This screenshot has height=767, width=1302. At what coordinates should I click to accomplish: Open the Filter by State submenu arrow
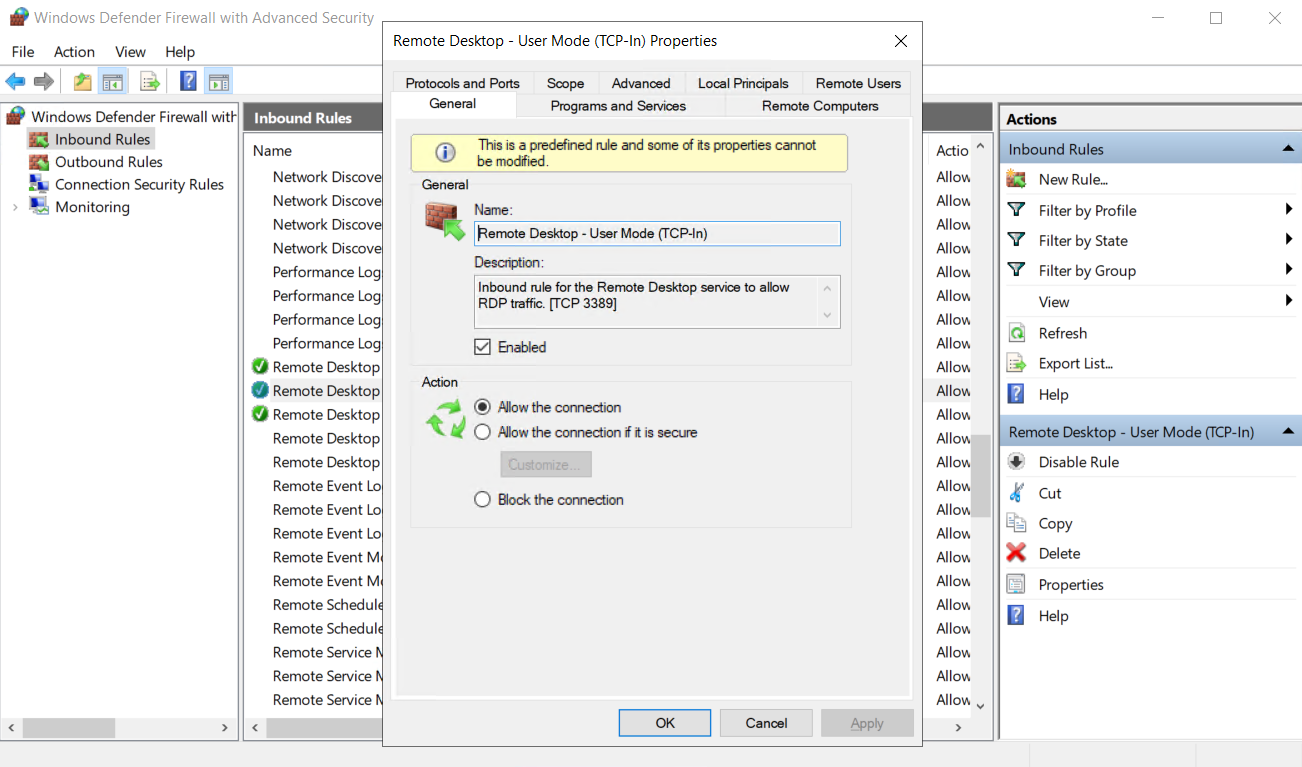pos(1289,240)
